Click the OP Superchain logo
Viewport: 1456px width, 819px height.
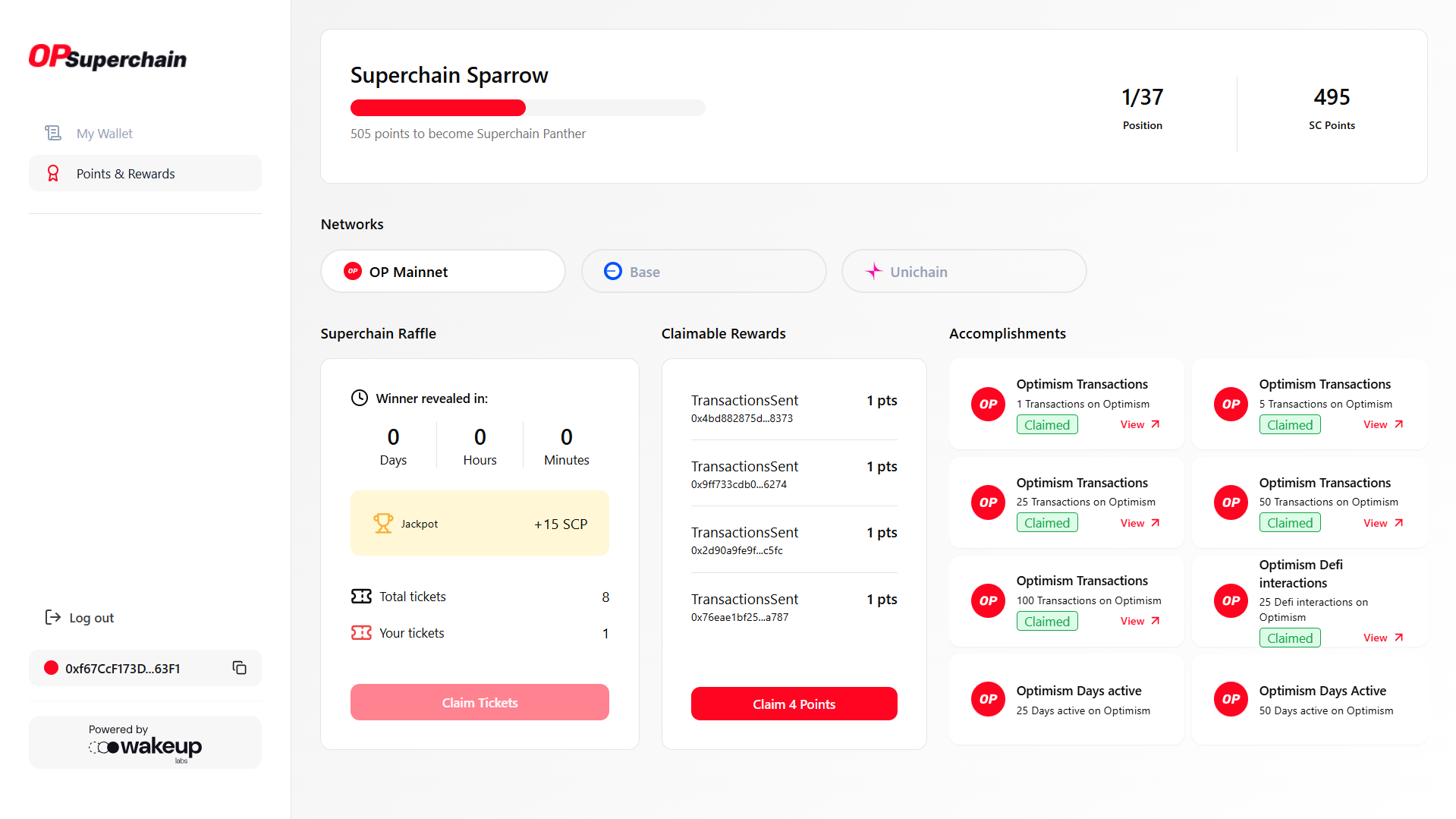pyautogui.click(x=107, y=57)
